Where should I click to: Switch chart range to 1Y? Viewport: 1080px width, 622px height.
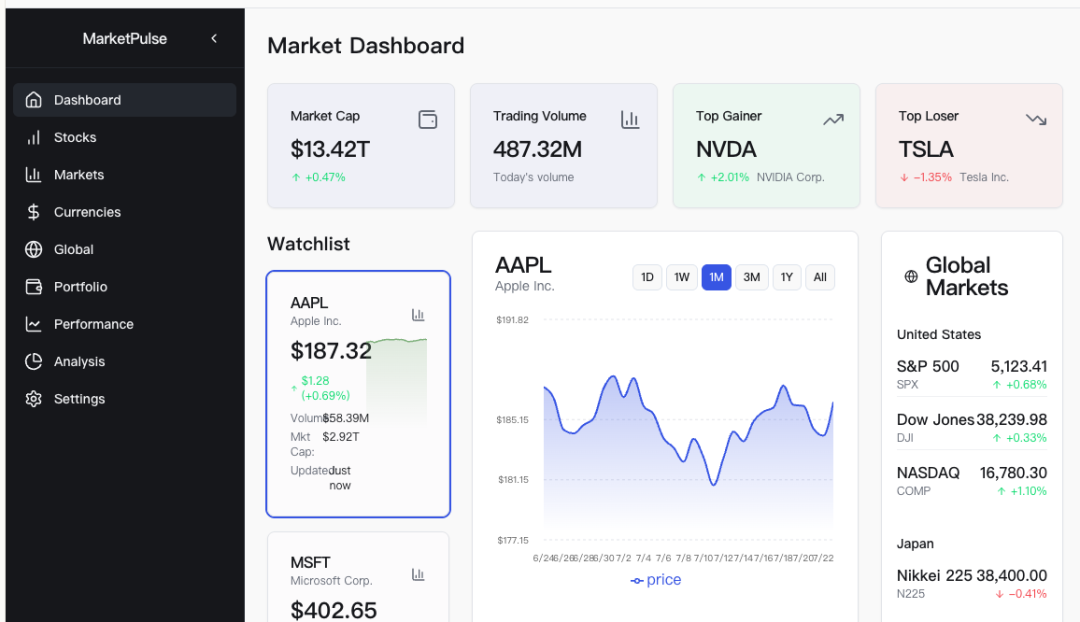pos(787,277)
